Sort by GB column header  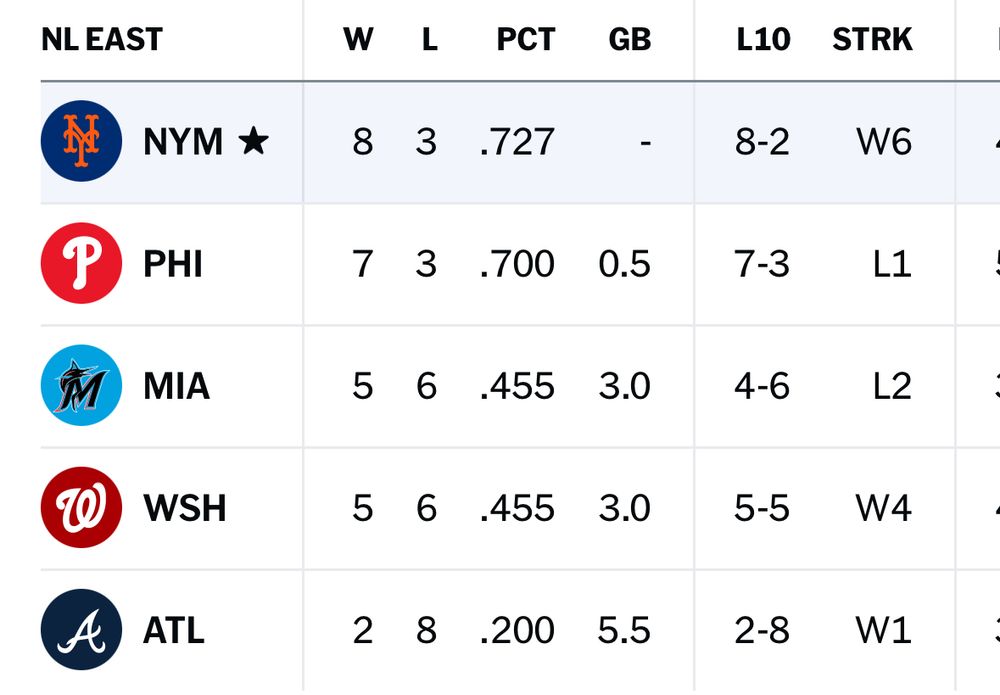click(629, 39)
